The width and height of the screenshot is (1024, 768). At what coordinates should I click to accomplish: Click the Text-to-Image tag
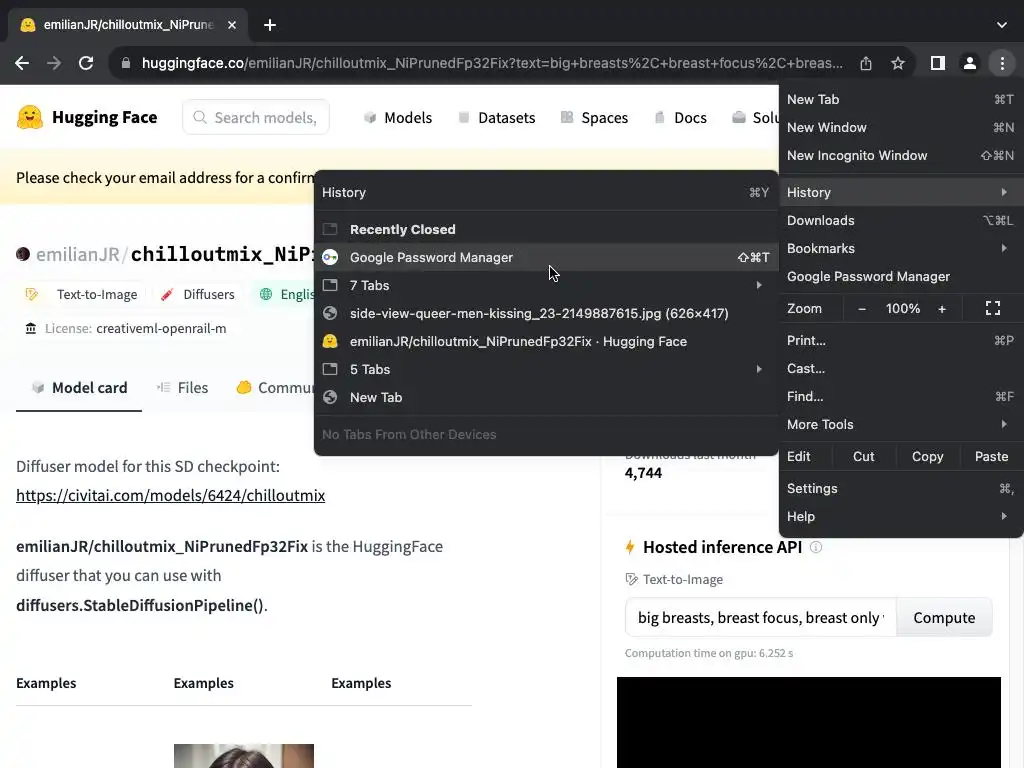pyautogui.click(x=82, y=295)
